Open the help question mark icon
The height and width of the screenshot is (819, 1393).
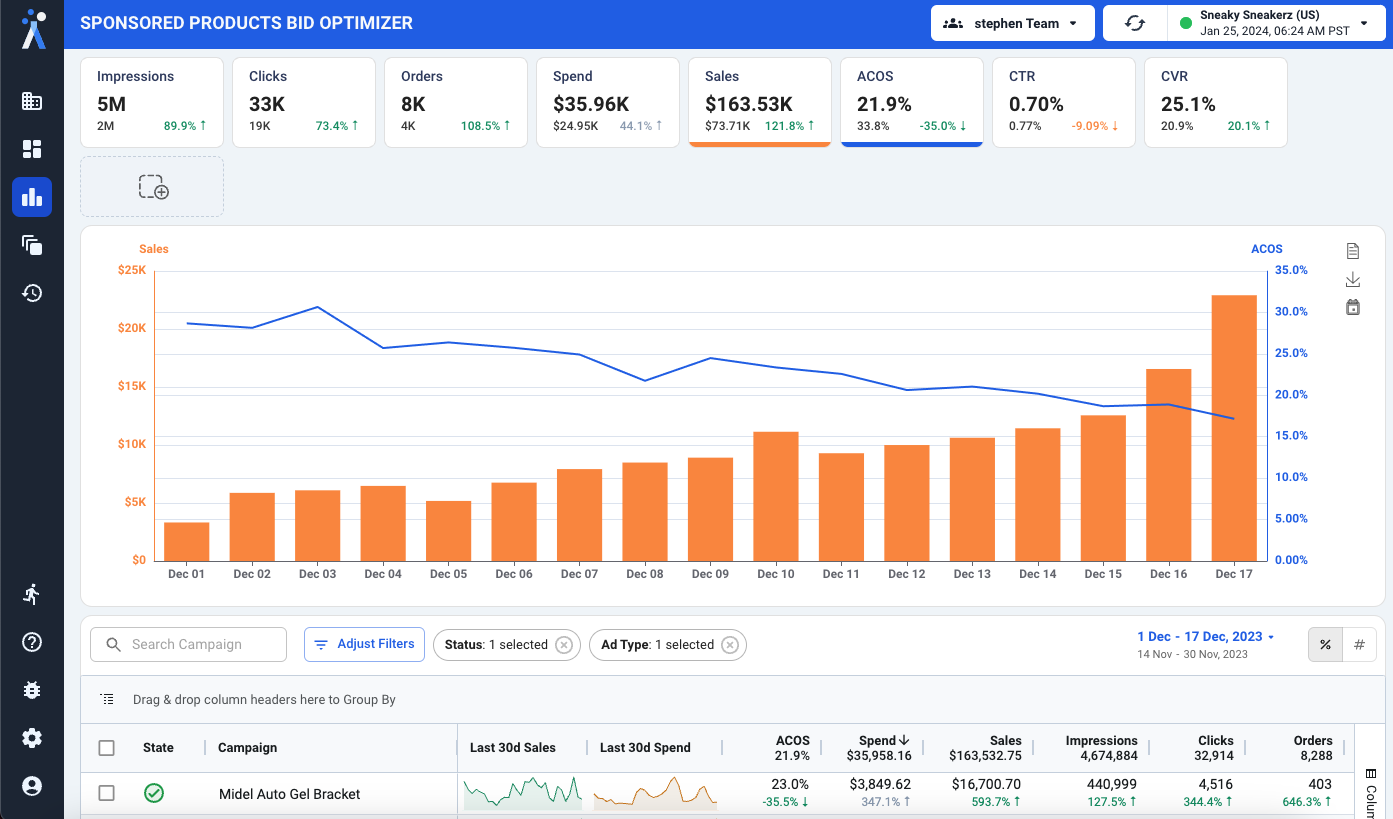click(x=32, y=642)
